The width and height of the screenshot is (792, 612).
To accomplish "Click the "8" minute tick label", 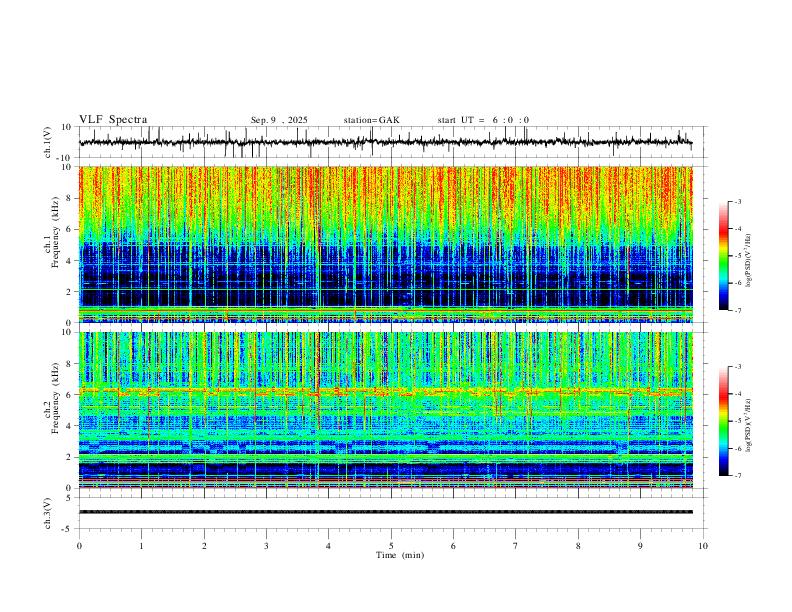I will 578,546.
